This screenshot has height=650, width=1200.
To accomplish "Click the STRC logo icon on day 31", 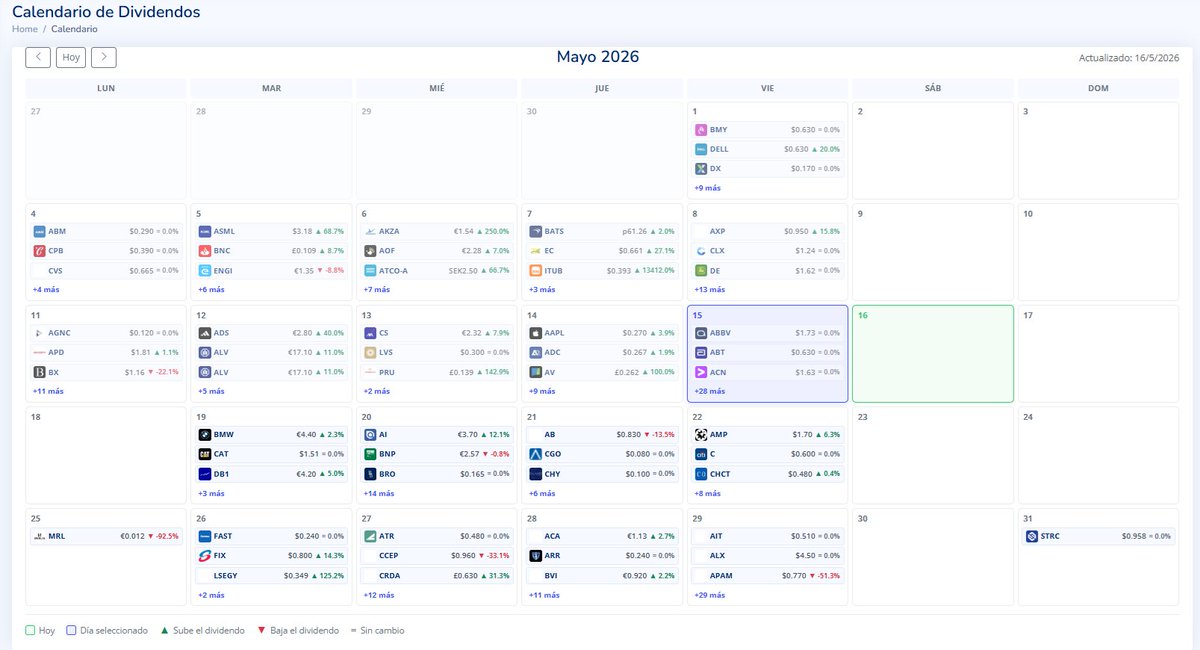I will 1033,536.
